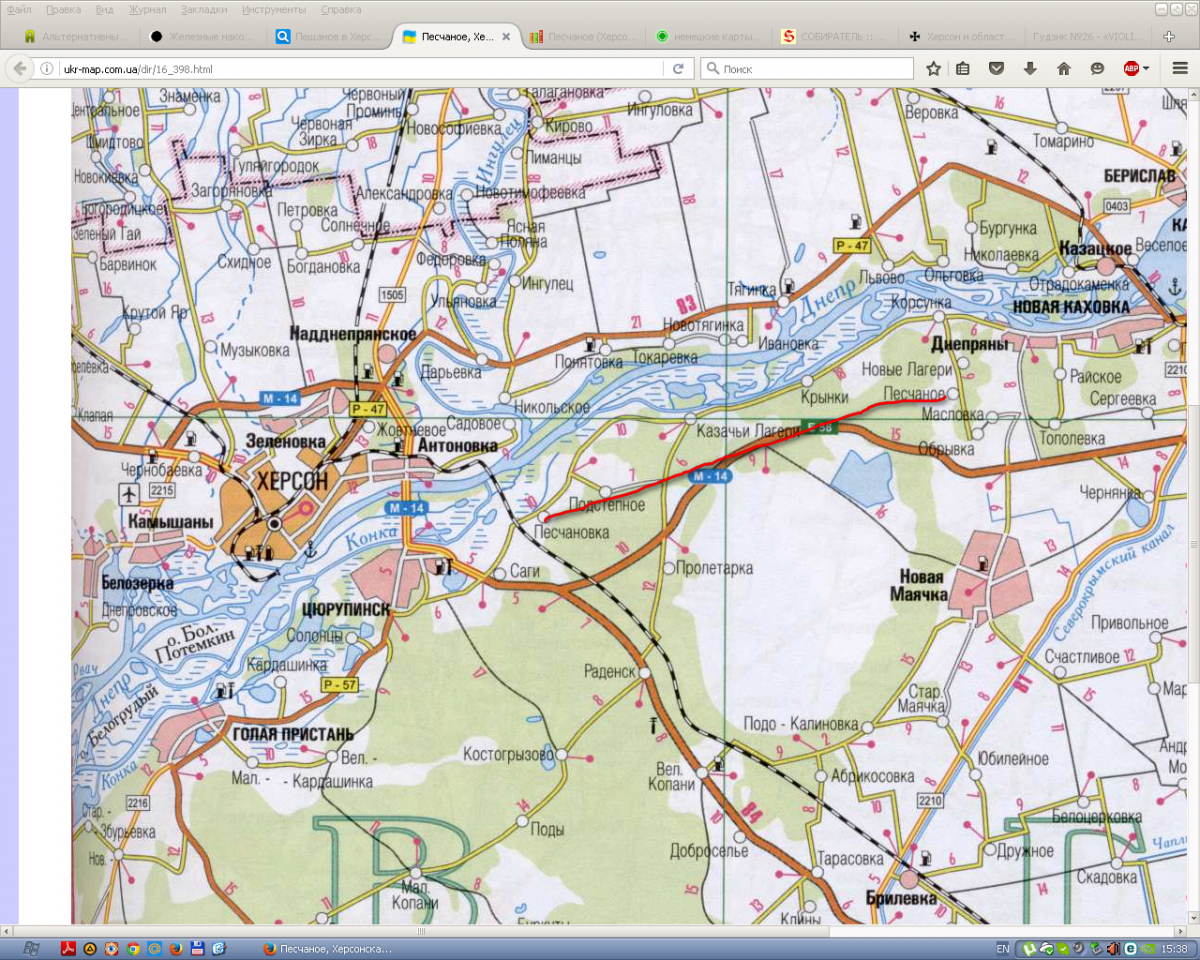This screenshot has height=960, width=1200.
Task: Open the Инструменты menu
Action: point(273,9)
